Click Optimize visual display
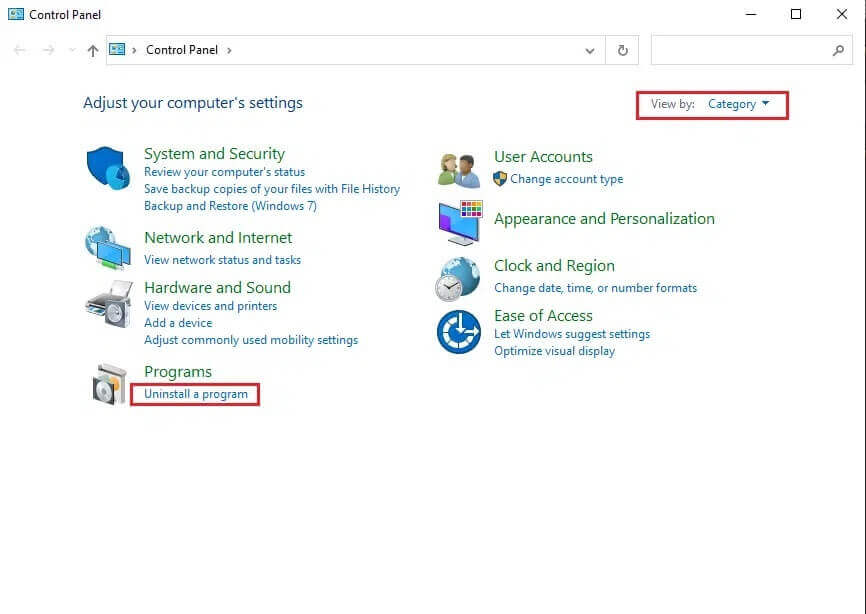Viewport: 866px width, 614px height. coord(554,351)
